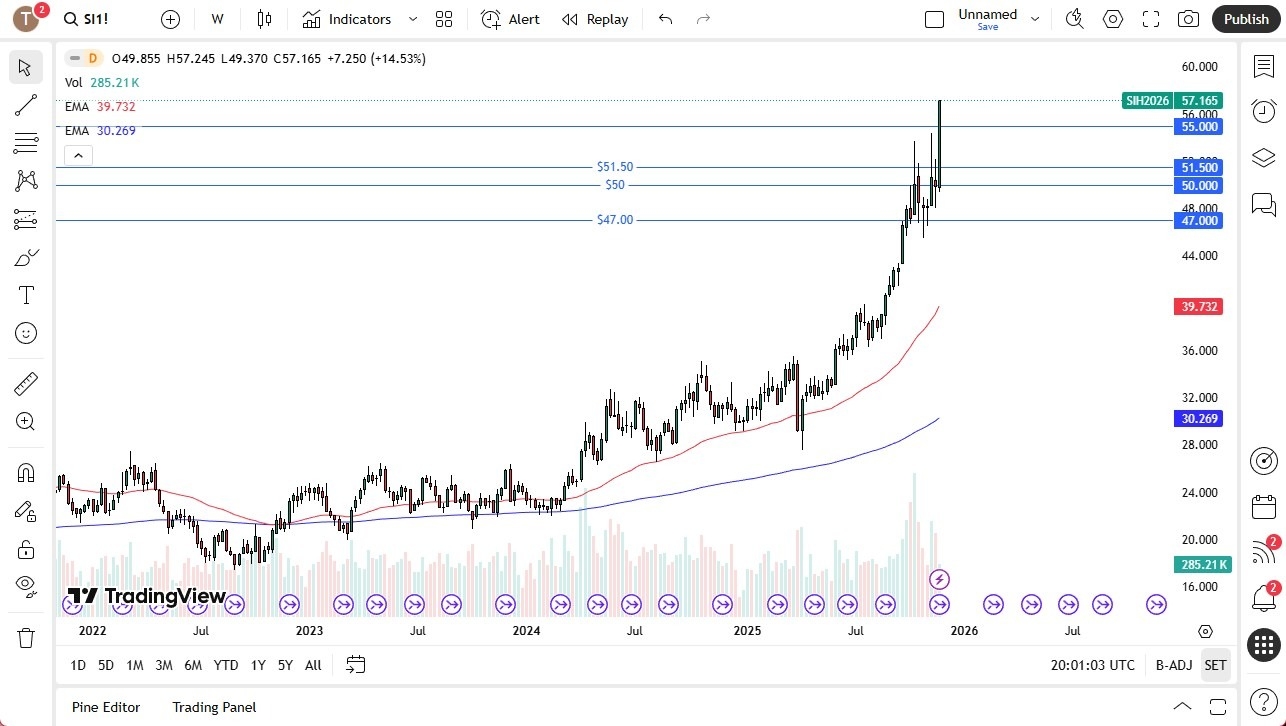This screenshot has height=726, width=1286.
Task: Activate the brush drawing tool
Action: [x=26, y=257]
